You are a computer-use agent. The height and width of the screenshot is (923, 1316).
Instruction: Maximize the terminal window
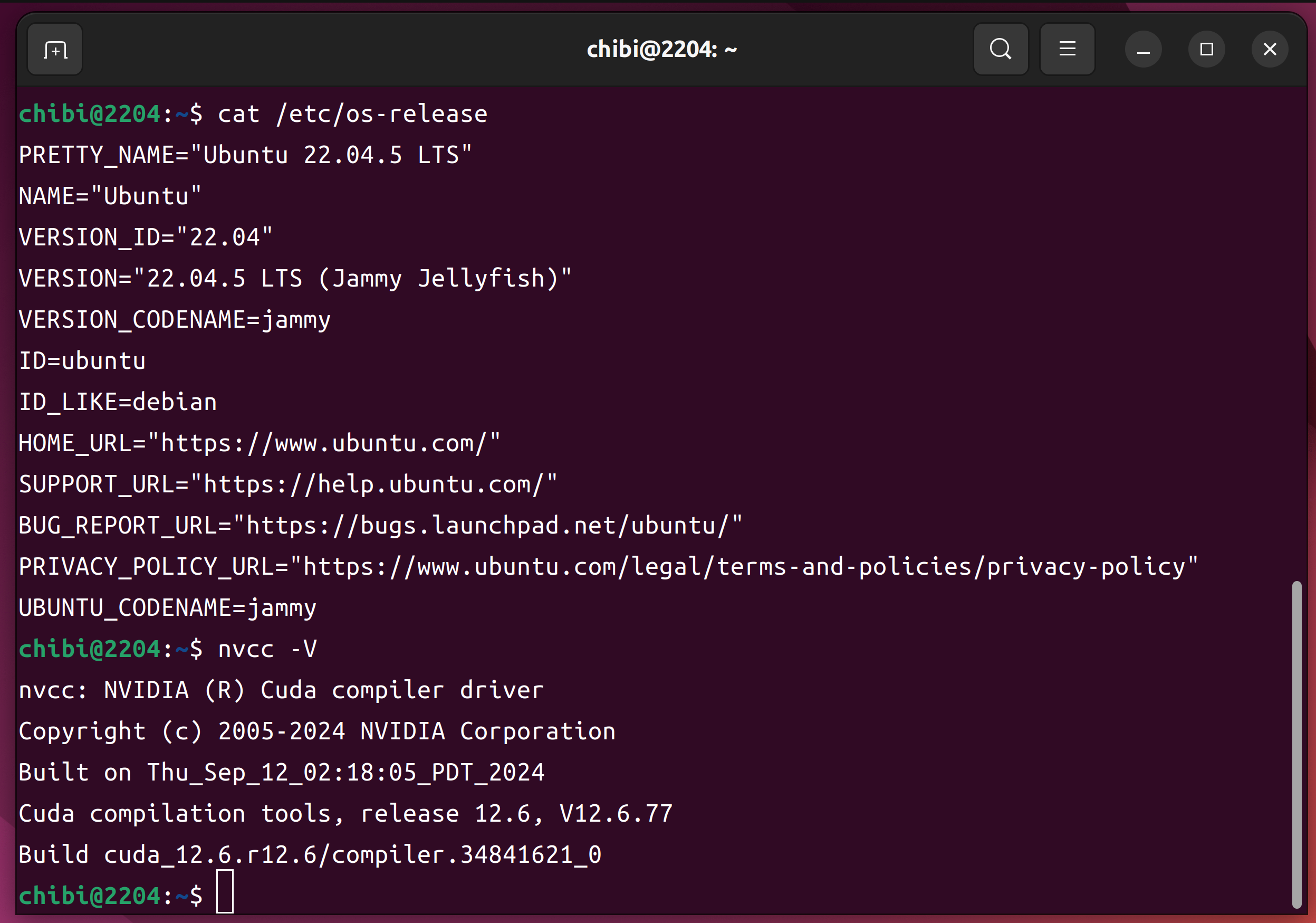click(1206, 50)
